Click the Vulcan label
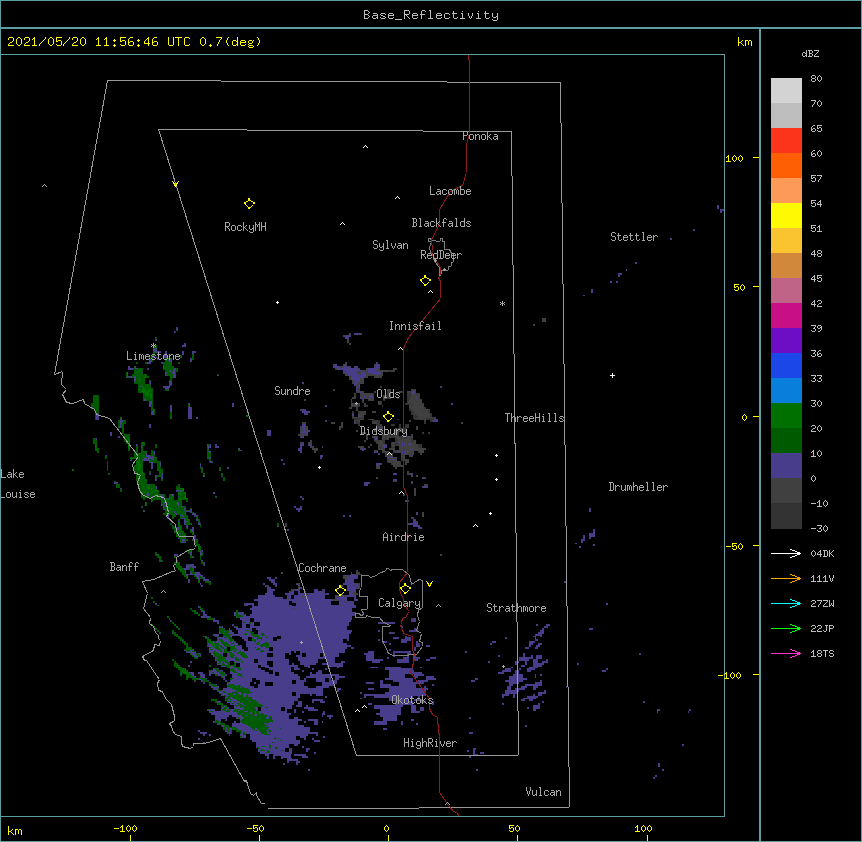 [x=543, y=792]
